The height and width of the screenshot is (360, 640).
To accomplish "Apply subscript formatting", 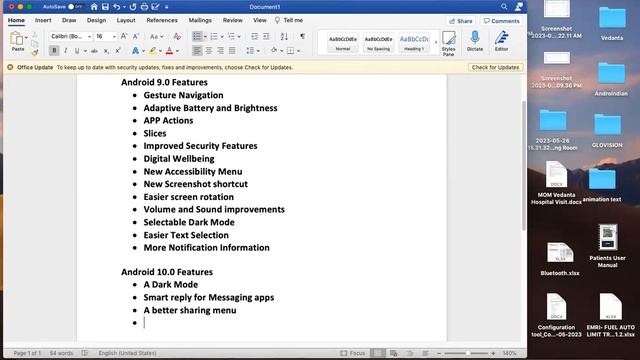I will 106,51.
